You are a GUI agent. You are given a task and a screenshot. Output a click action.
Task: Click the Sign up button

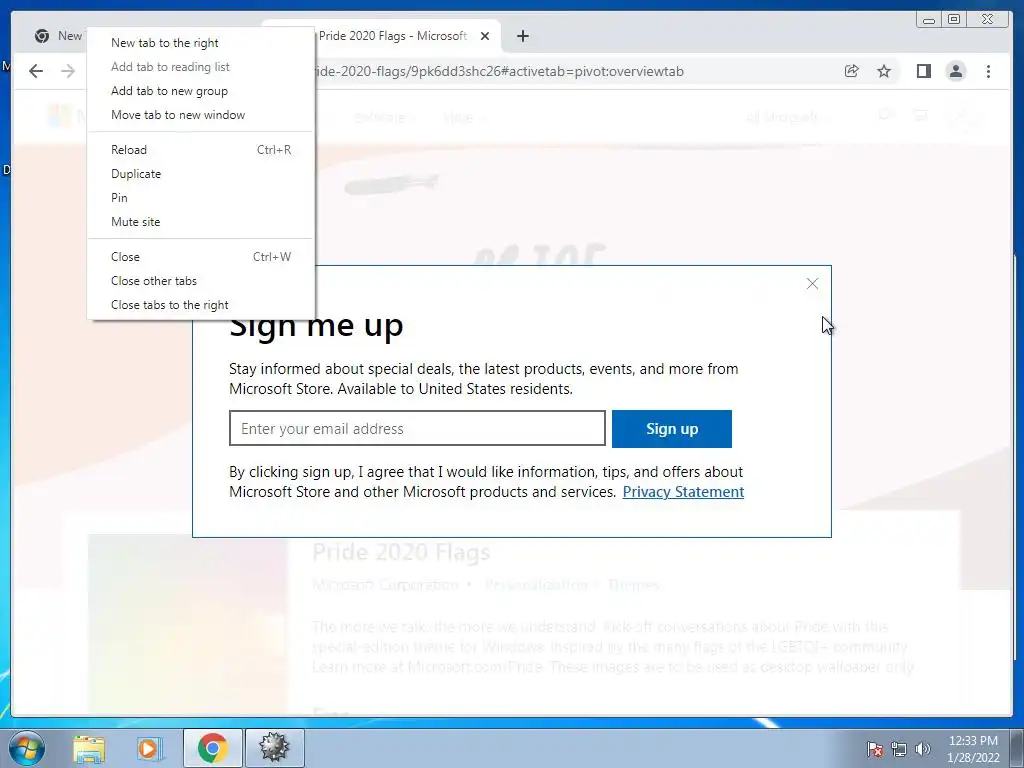click(671, 429)
